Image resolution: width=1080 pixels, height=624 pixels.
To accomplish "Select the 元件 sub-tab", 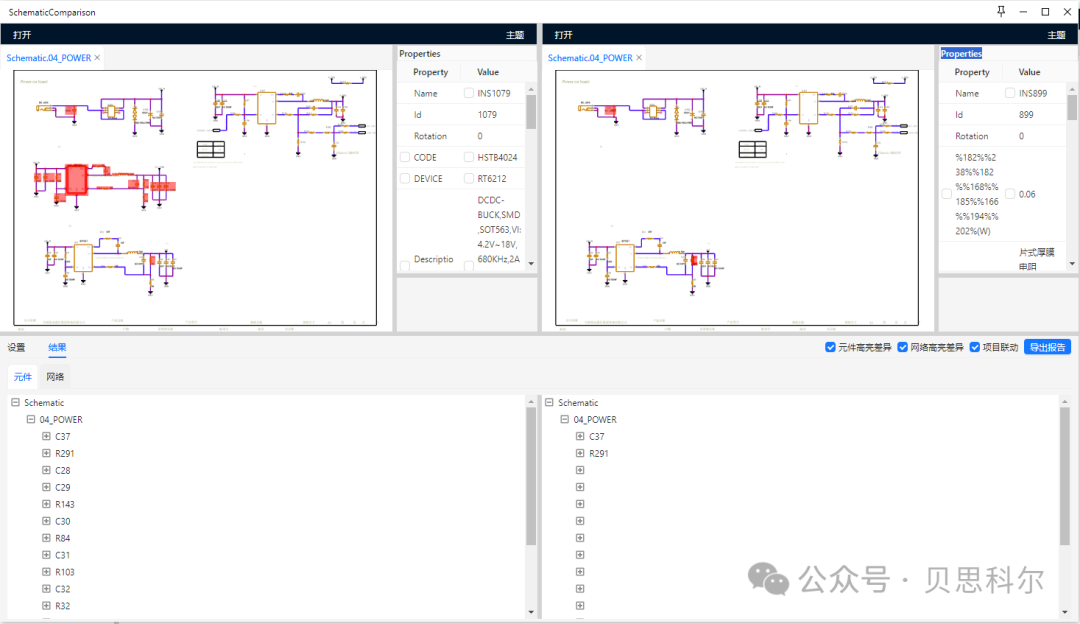I will point(23,377).
